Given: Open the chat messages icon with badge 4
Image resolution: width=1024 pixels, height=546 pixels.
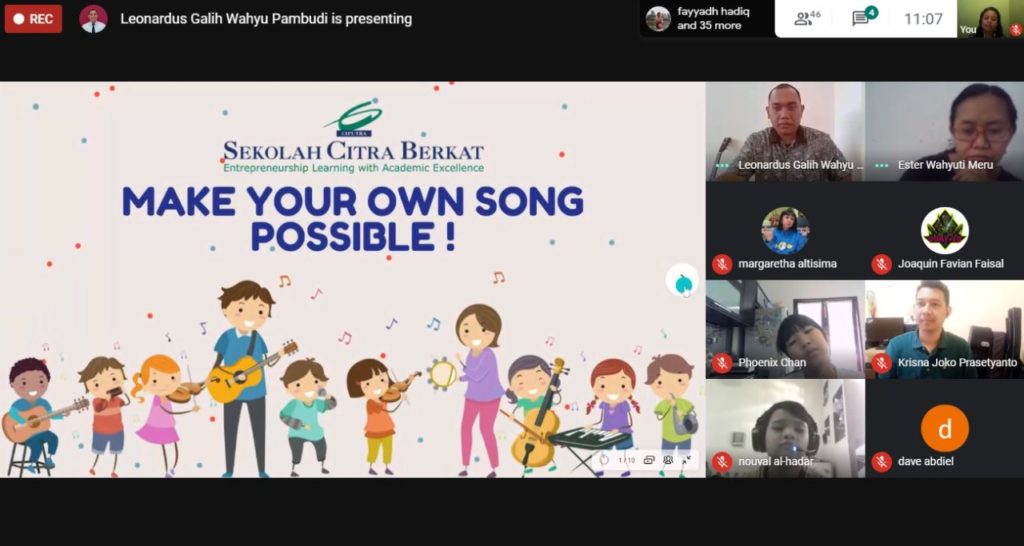Looking at the screenshot, I should (864, 18).
